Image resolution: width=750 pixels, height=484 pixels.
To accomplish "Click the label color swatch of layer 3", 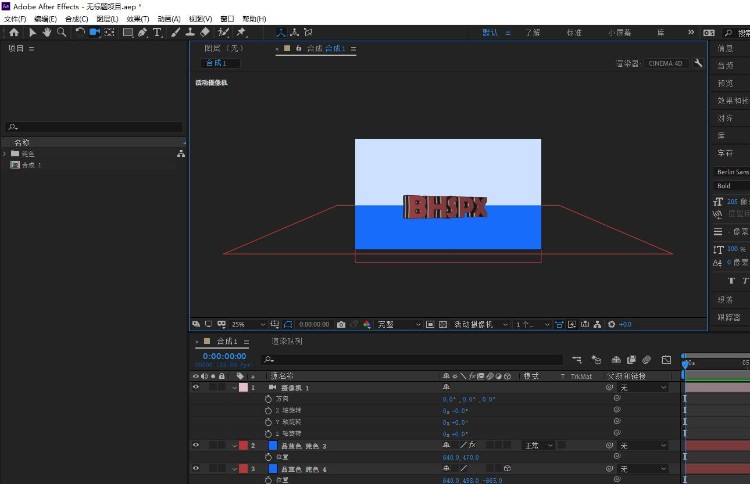I will coord(243,468).
